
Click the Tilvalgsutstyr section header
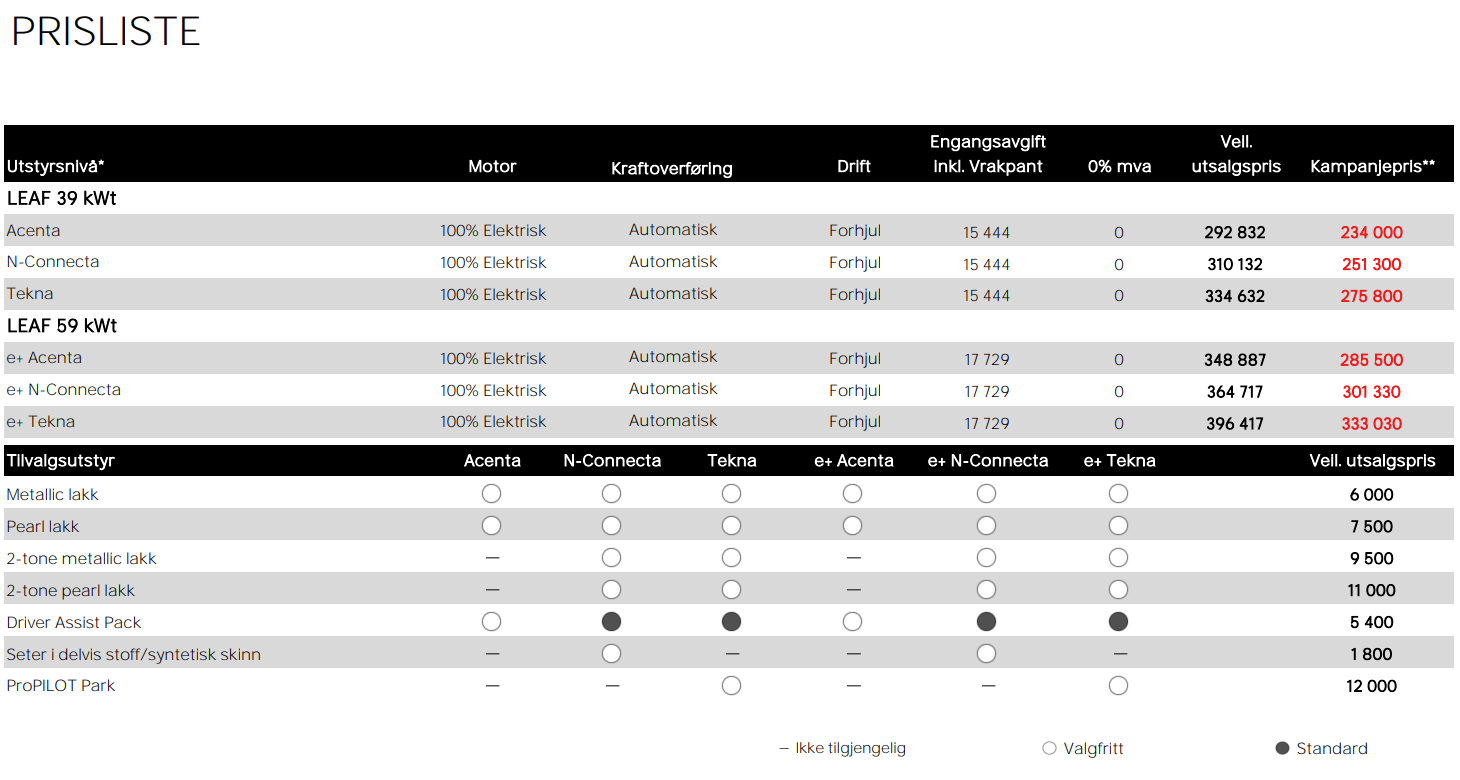[x=61, y=461]
